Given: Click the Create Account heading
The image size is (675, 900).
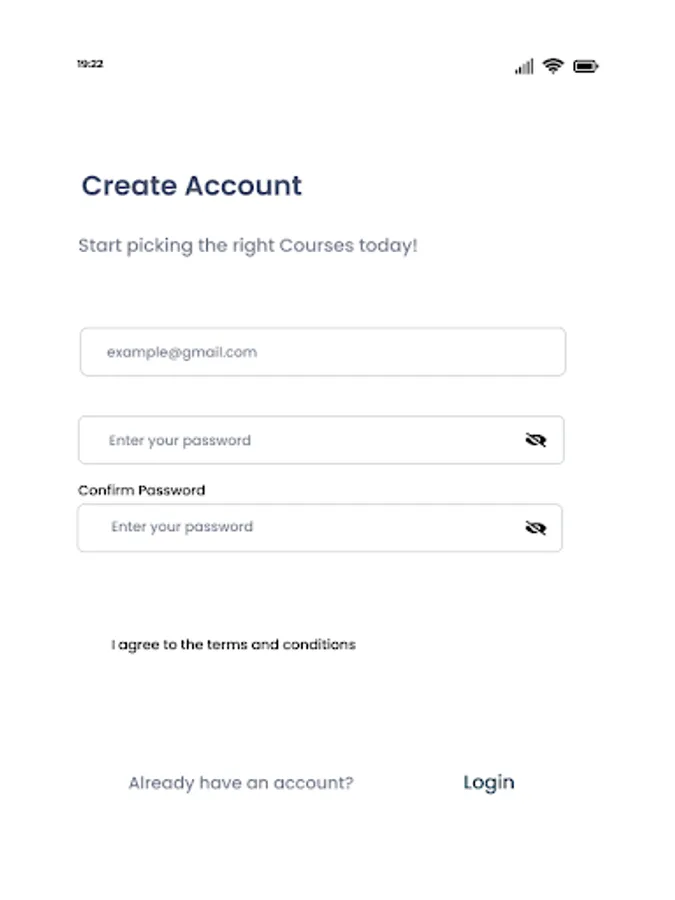Looking at the screenshot, I should (x=191, y=186).
